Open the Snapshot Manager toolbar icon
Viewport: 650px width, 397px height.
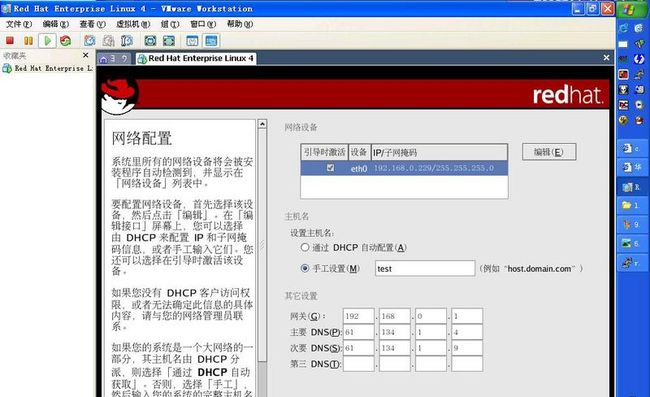(127, 41)
